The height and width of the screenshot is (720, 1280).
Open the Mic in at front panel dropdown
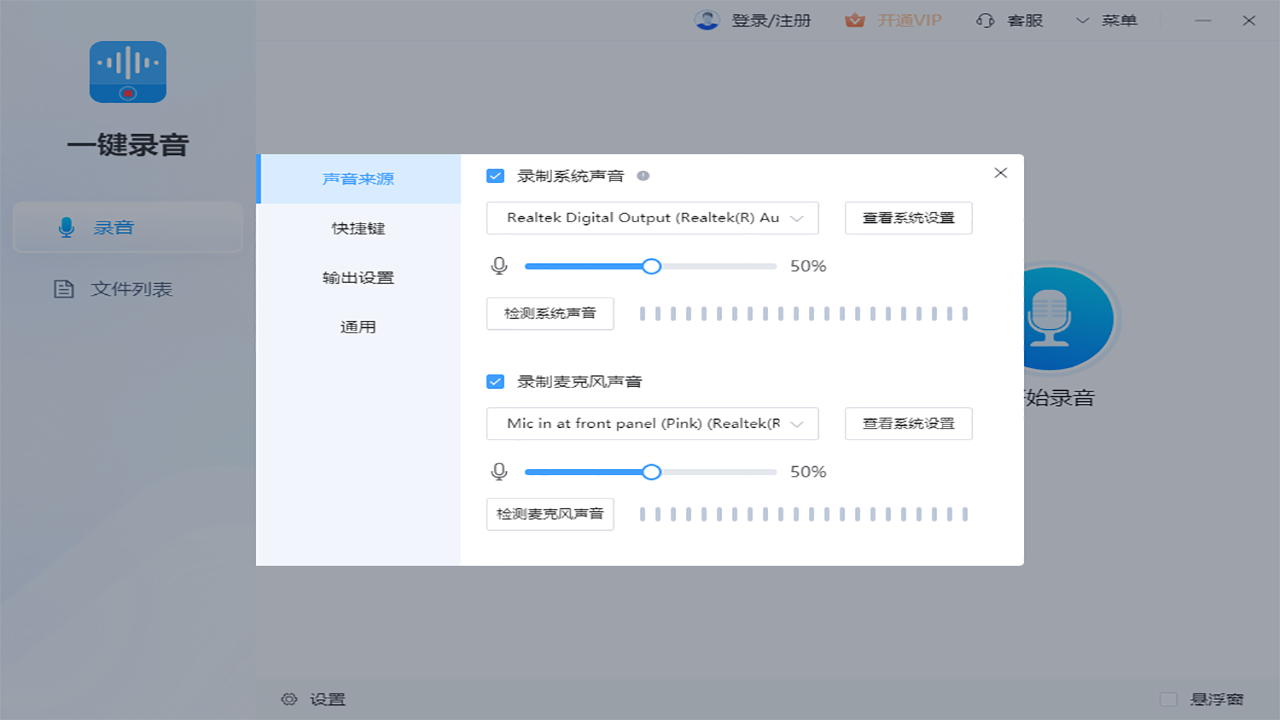652,423
